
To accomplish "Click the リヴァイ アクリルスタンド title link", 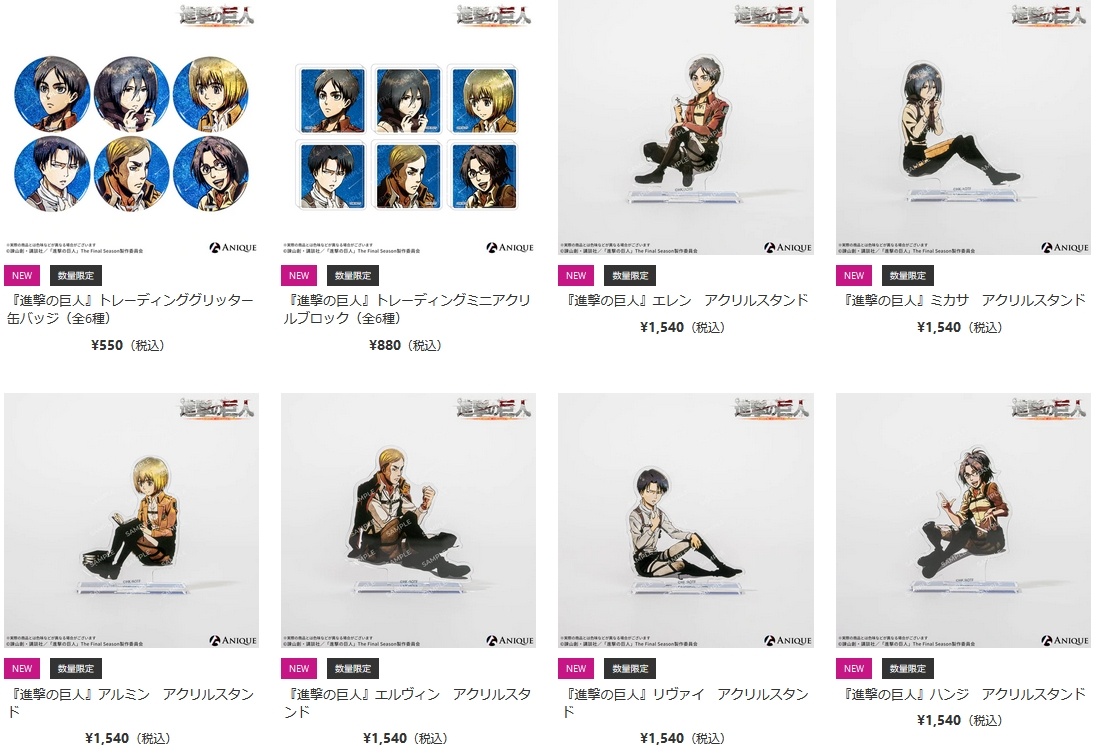I will click(x=686, y=703).
